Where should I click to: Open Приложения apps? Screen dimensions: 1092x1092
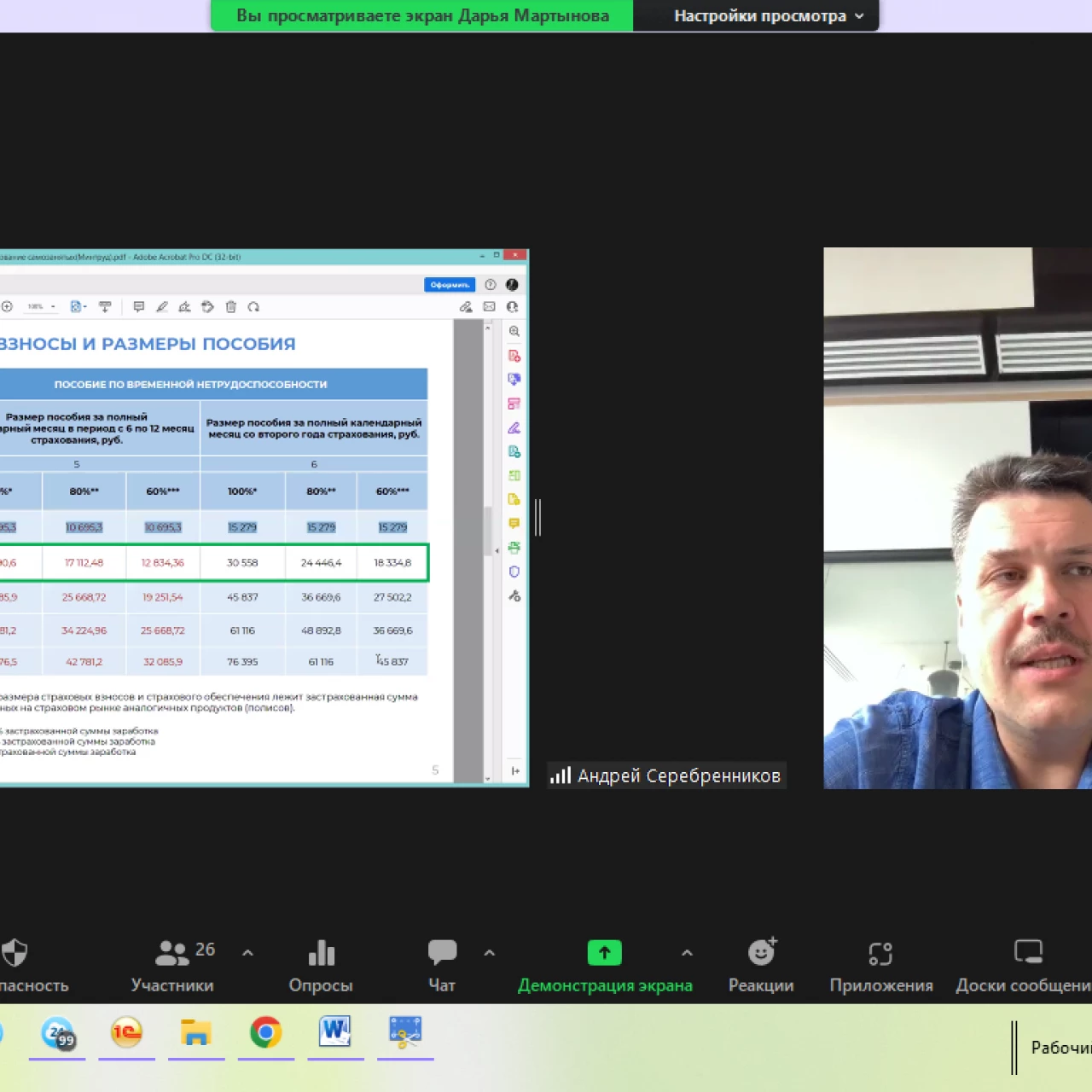pos(881,967)
